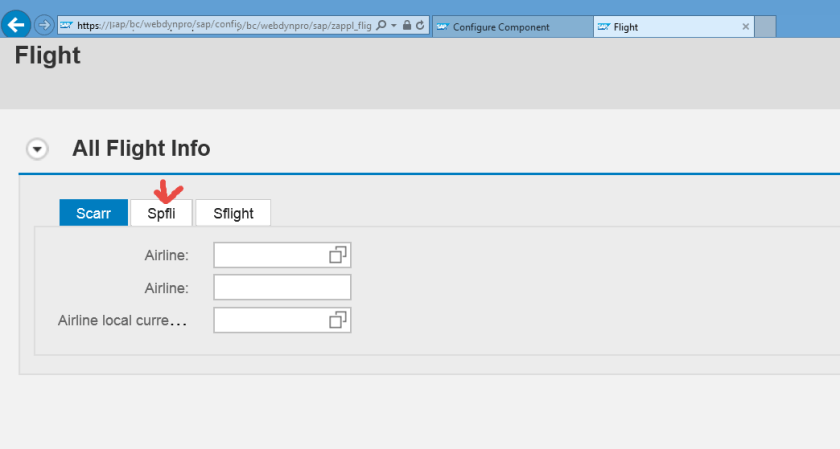Collapse the All Flight Info panel

38,149
